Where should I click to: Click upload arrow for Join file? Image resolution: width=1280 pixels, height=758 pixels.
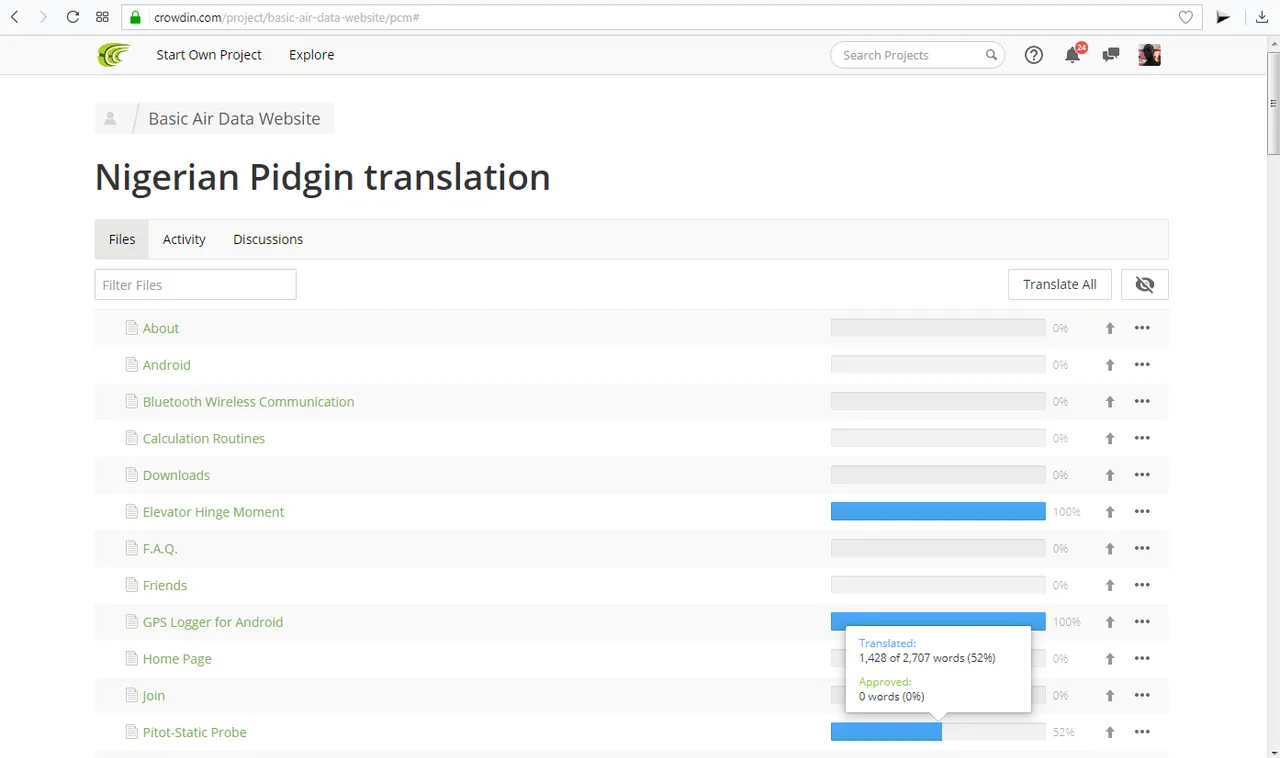tap(1109, 695)
